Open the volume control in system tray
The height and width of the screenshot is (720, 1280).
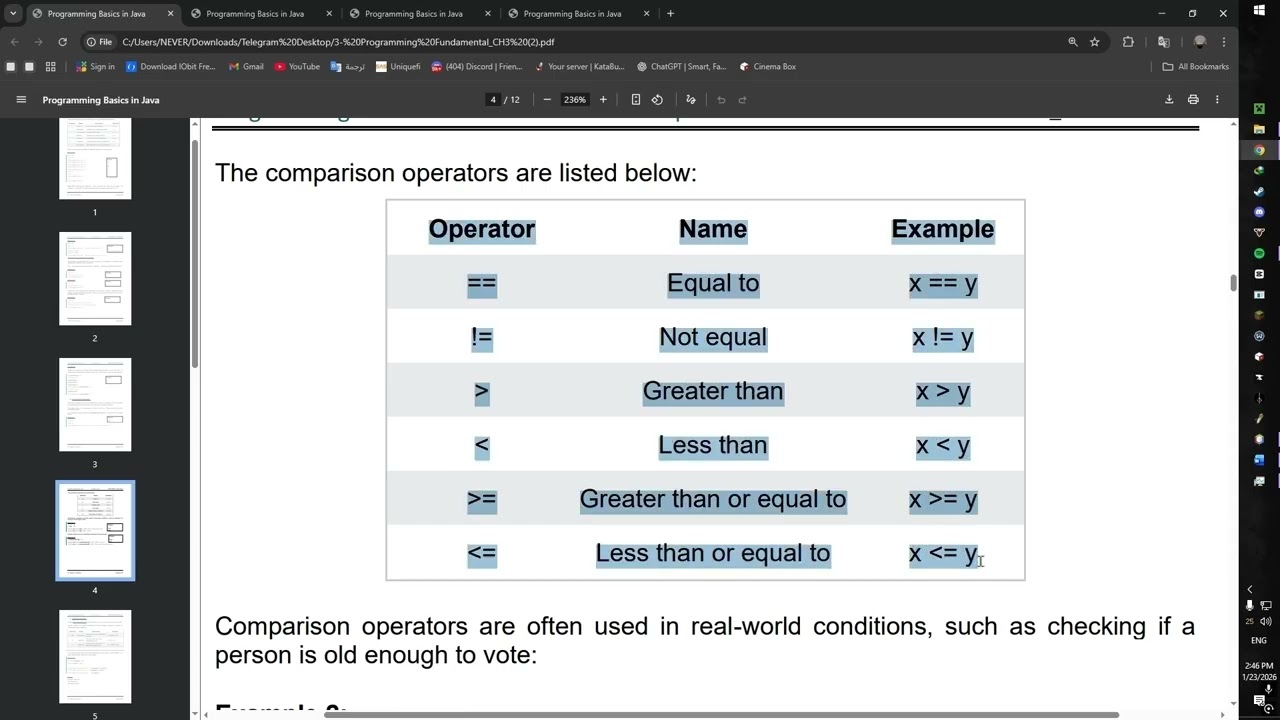tap(1267, 622)
